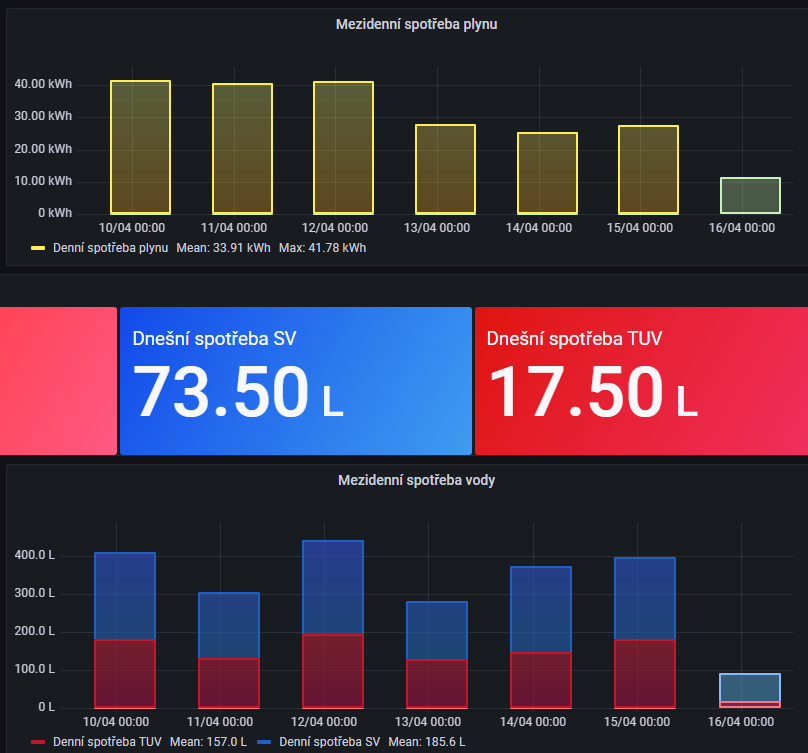
Task: Open the 'Dnešní spotřeba SV' panel menu
Action: [x=216, y=338]
